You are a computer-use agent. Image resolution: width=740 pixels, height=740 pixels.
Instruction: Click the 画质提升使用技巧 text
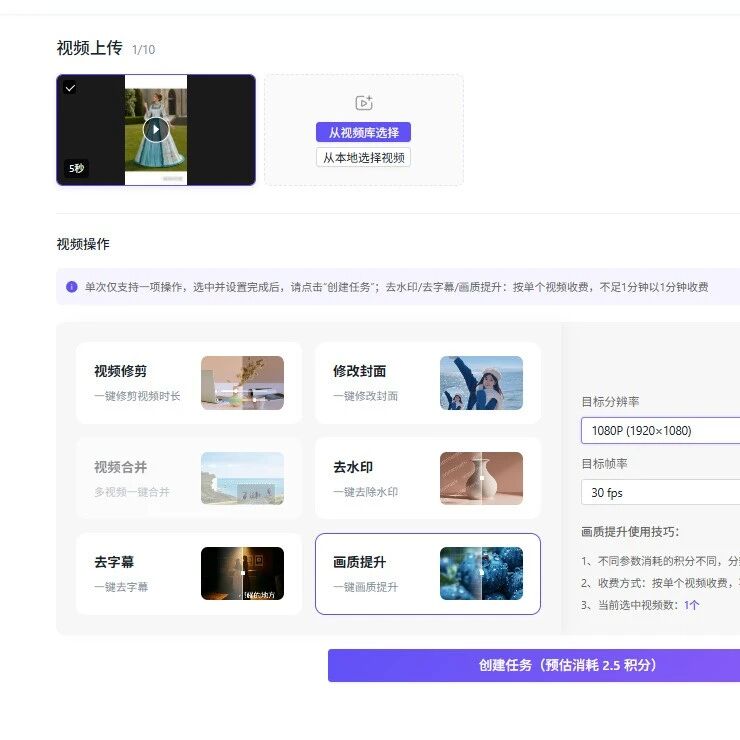[630, 532]
